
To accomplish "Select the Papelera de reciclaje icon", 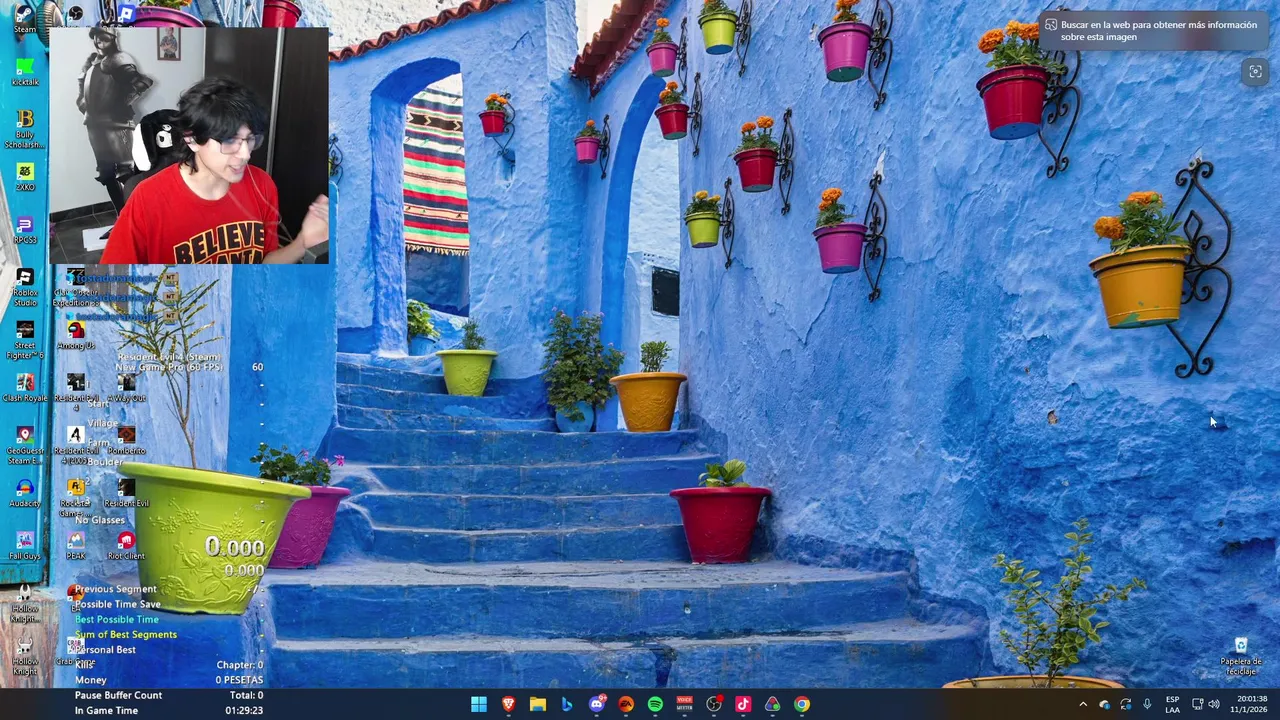I will tap(1241, 656).
